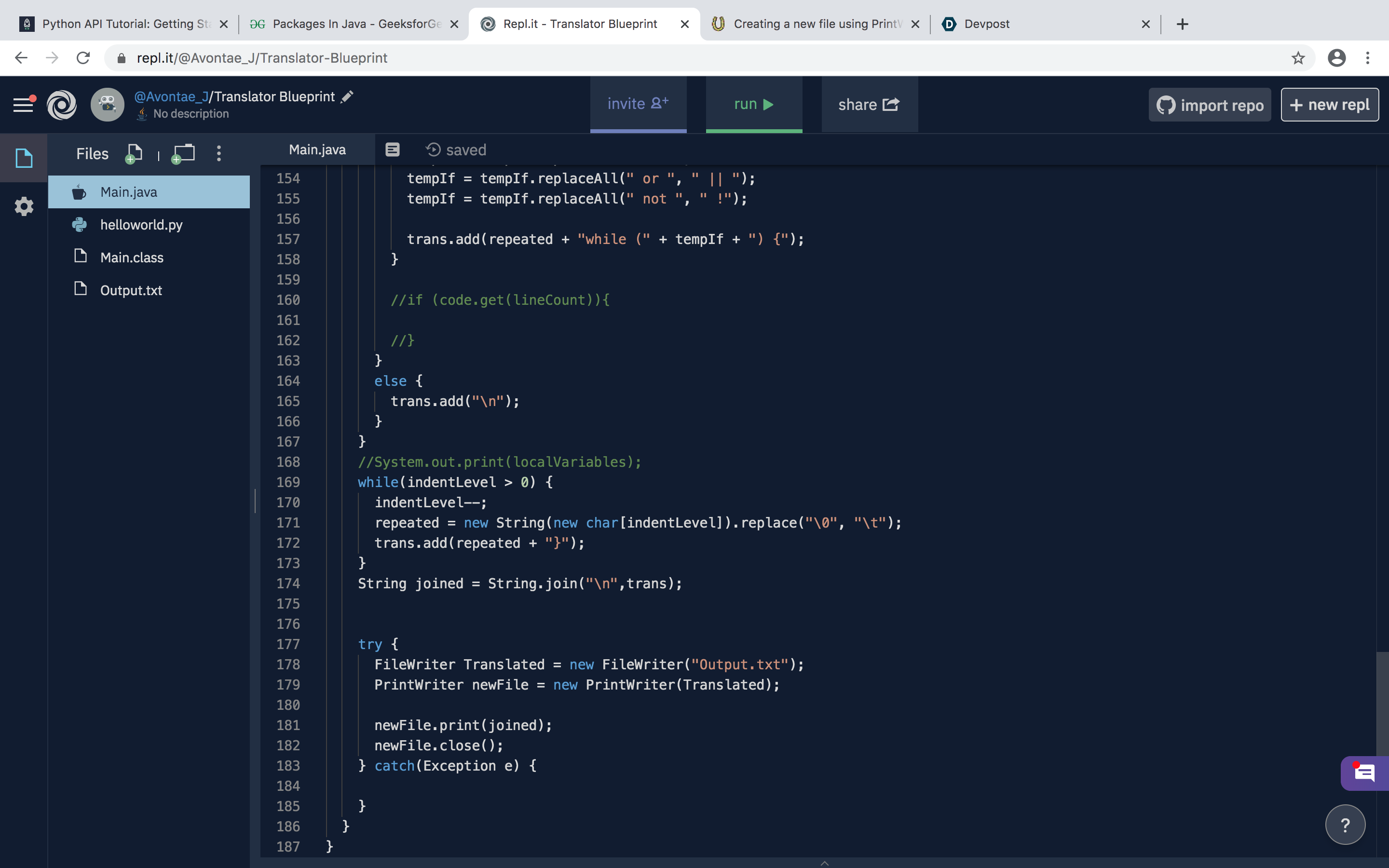
Task: Open the settings gear in sidebar
Action: coord(24,206)
